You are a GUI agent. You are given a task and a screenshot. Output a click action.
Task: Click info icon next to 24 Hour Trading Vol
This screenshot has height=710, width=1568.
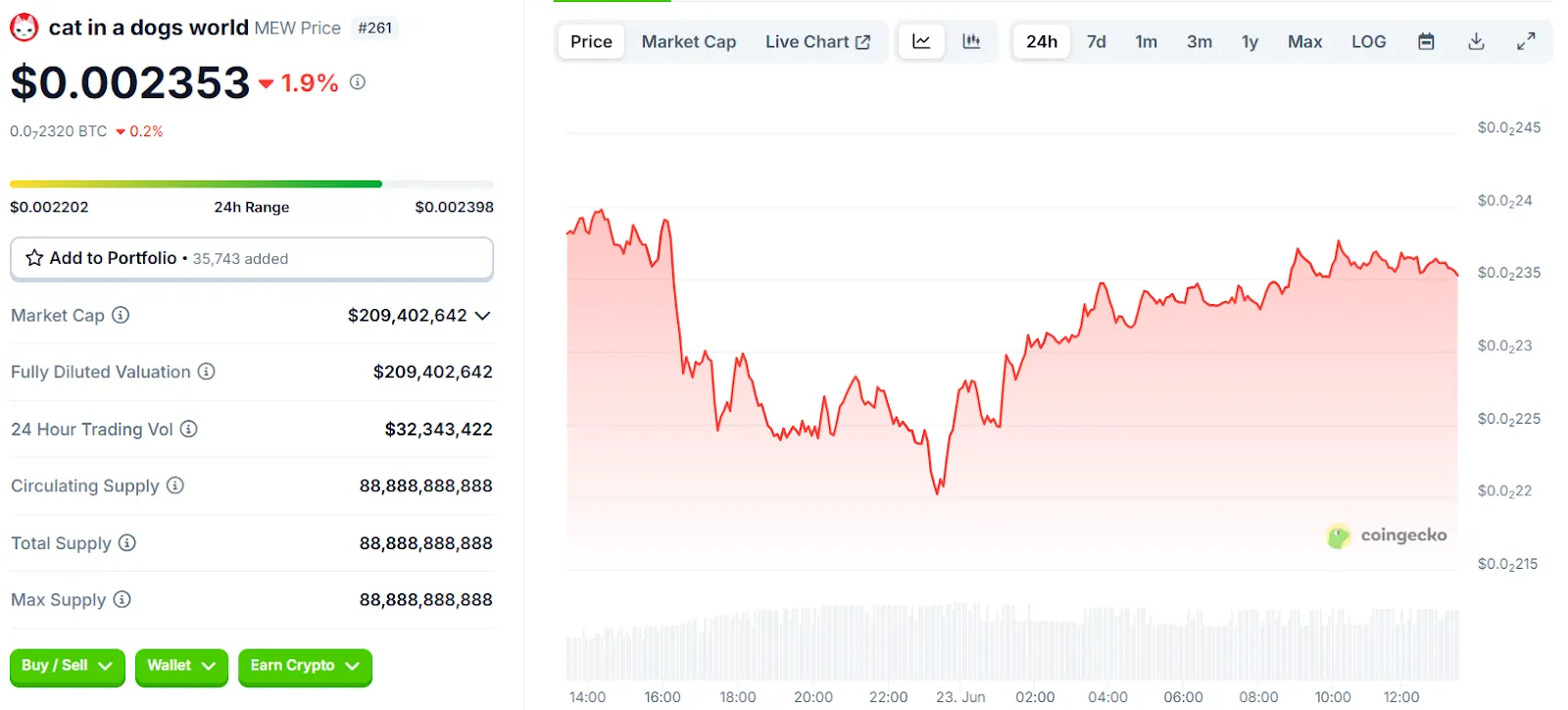tap(189, 429)
